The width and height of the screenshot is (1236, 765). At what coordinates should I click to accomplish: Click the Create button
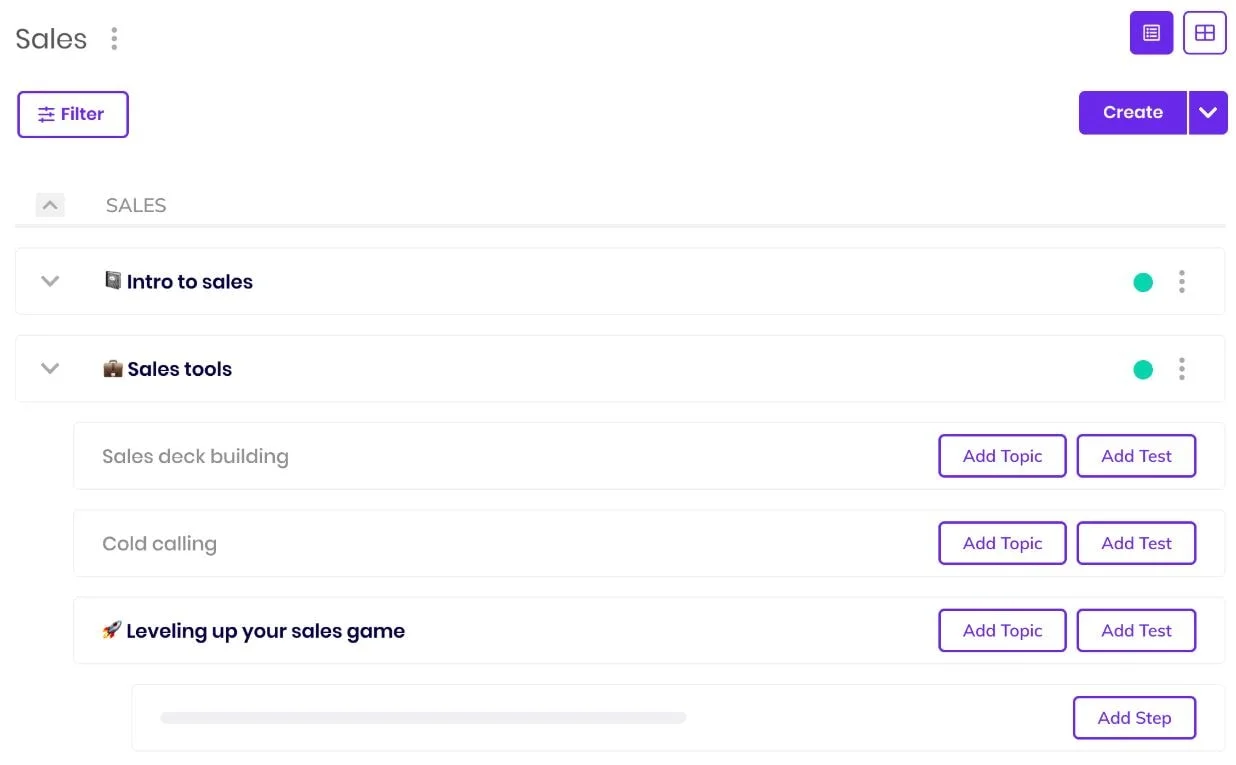coord(1132,113)
